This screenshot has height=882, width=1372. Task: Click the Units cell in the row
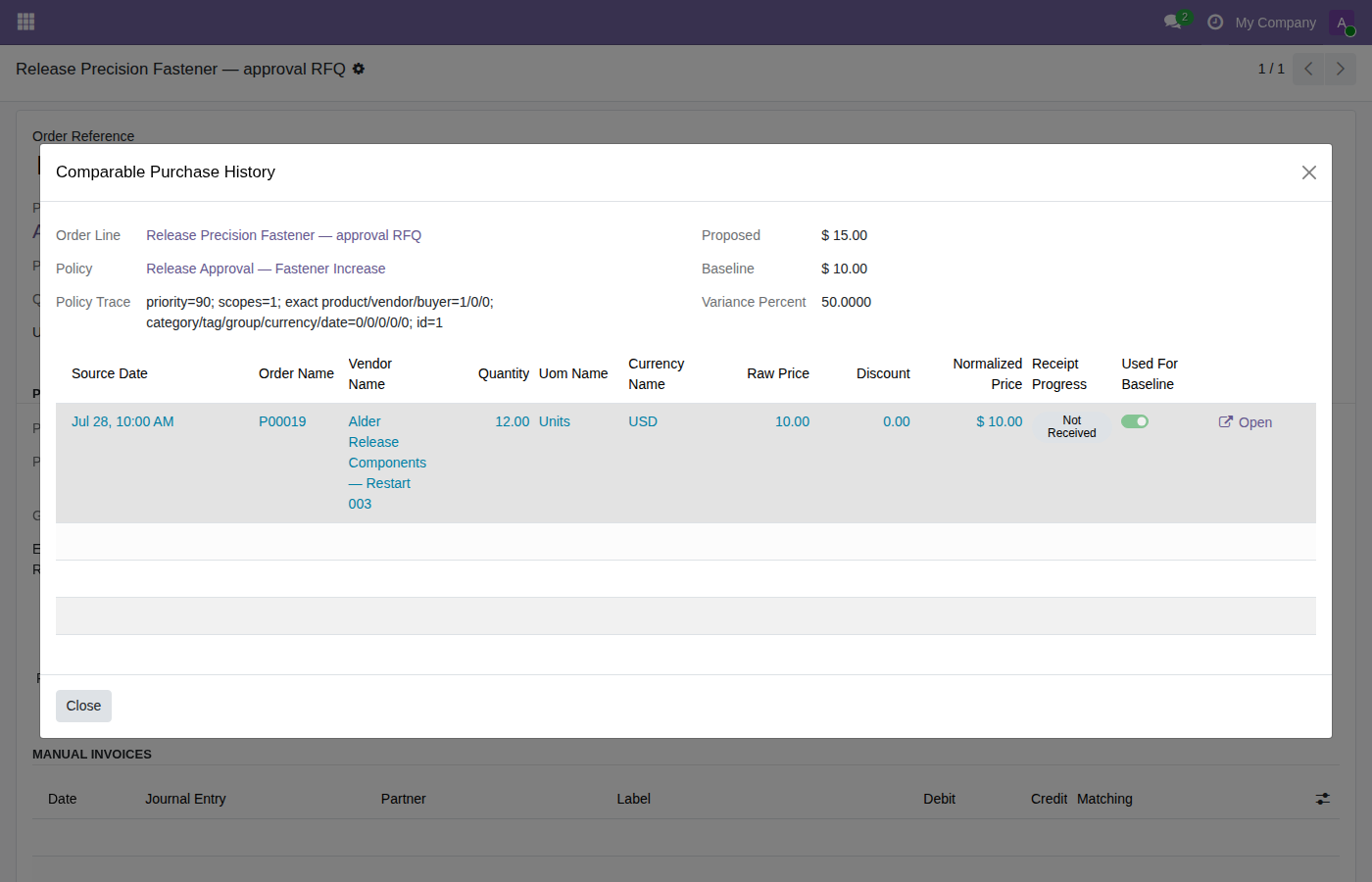pos(555,421)
